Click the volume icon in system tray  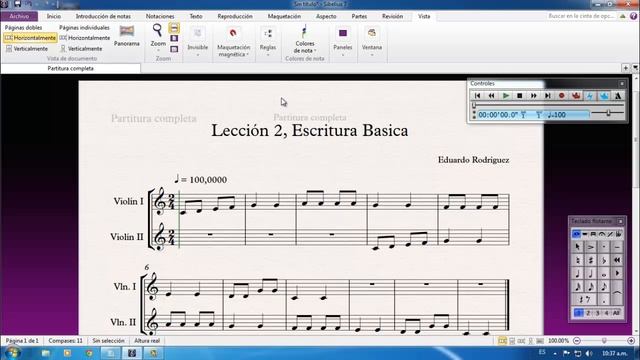[x=589, y=353]
